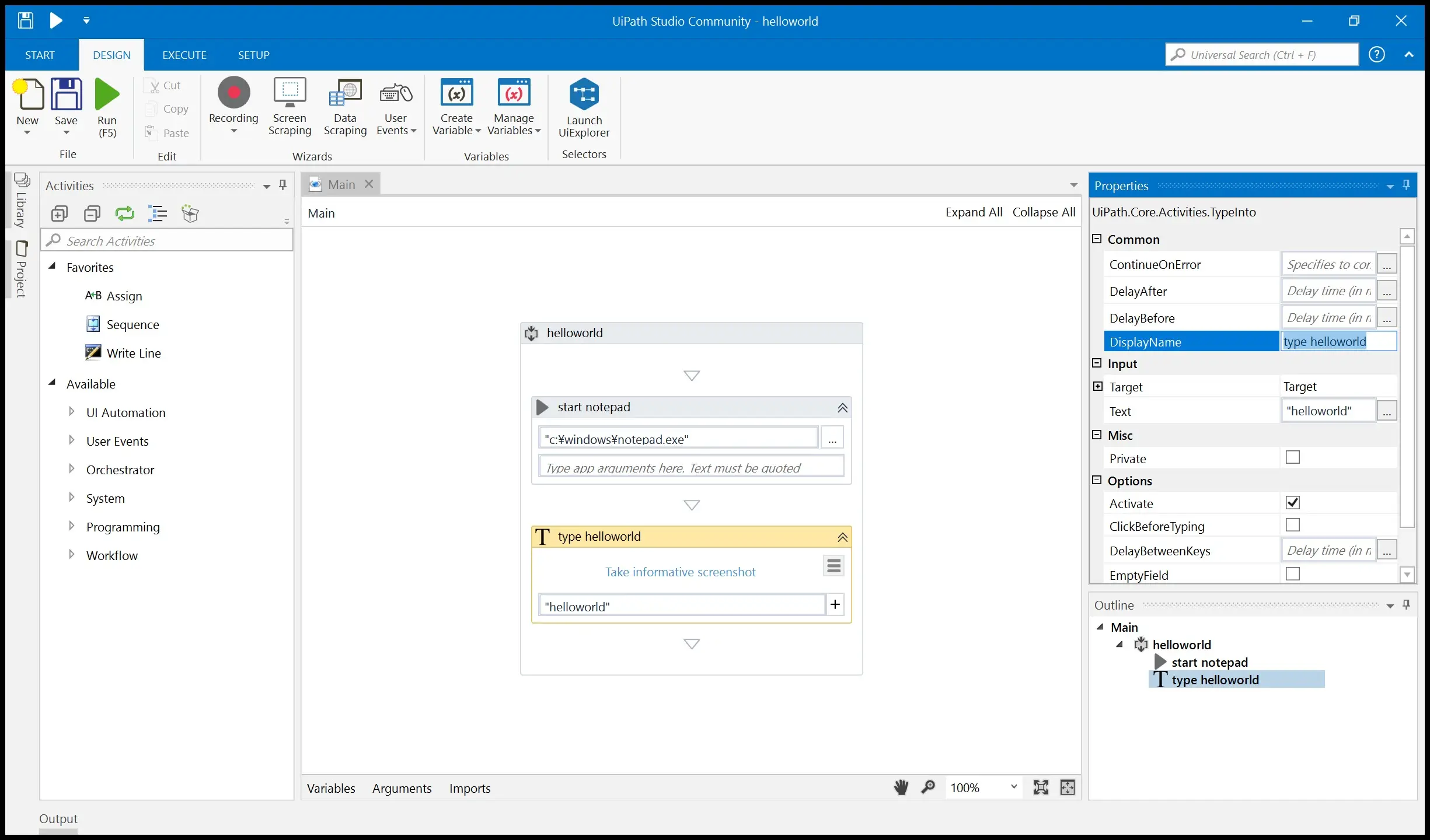
Task: Collapse the Options properties section
Action: [x=1097, y=480]
